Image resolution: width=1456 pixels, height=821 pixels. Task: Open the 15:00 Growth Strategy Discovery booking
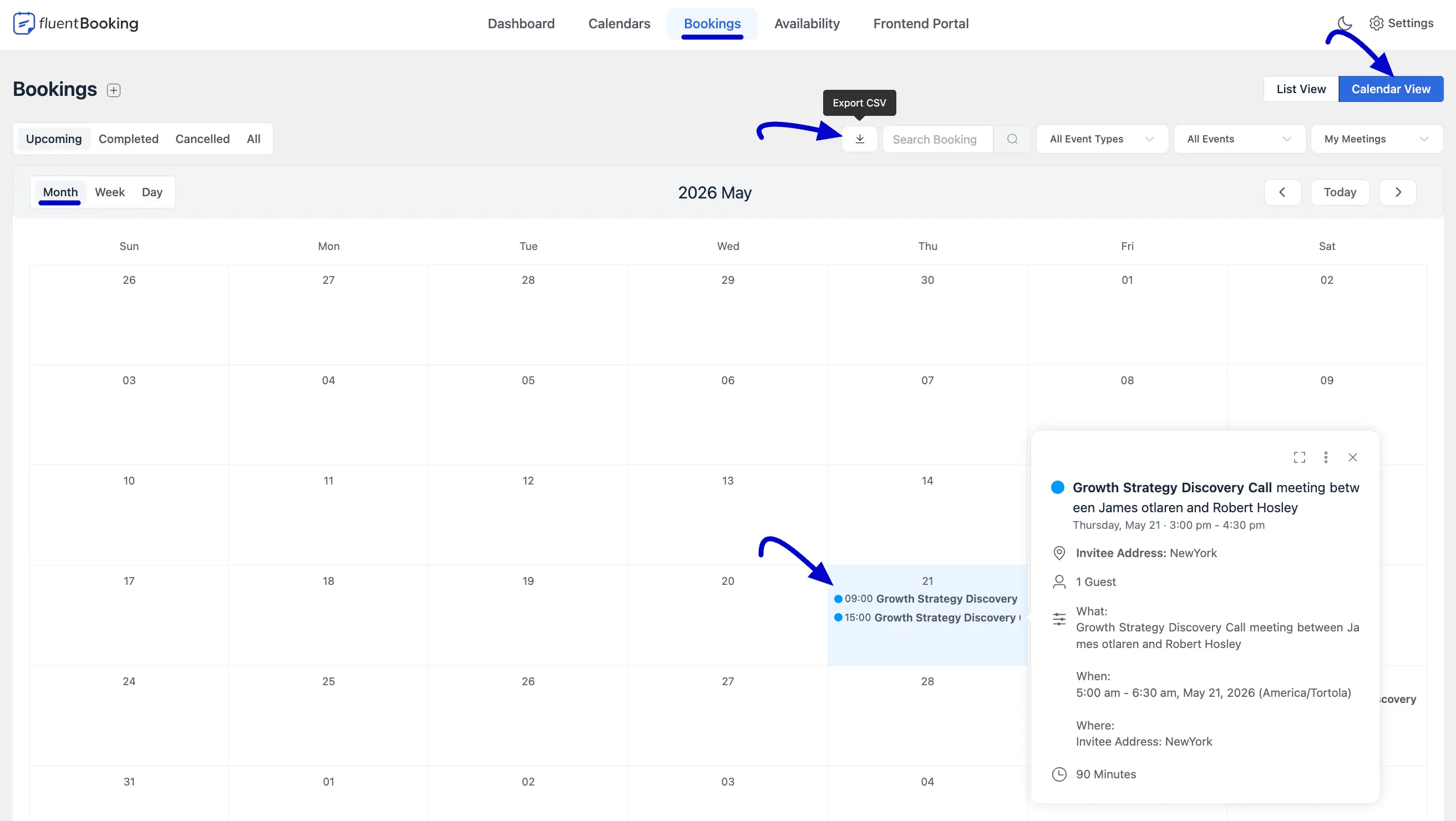[927, 618]
